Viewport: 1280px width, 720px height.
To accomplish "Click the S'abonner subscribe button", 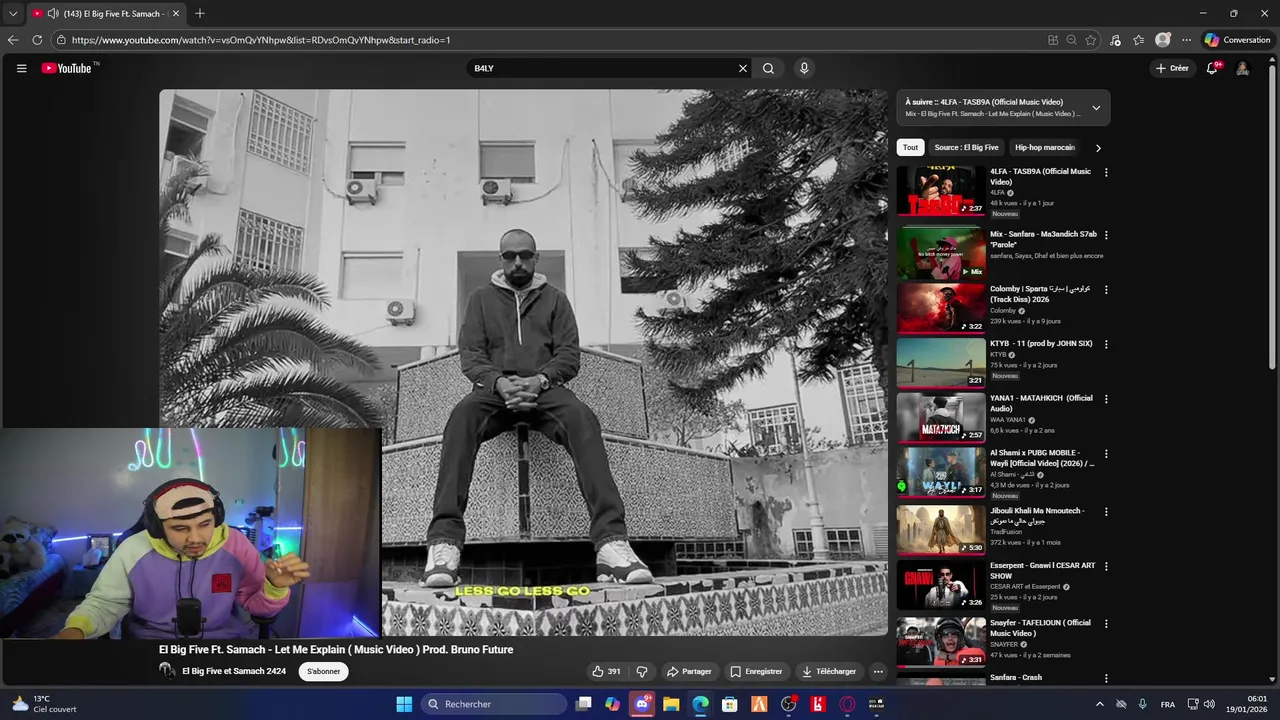I will click(323, 671).
